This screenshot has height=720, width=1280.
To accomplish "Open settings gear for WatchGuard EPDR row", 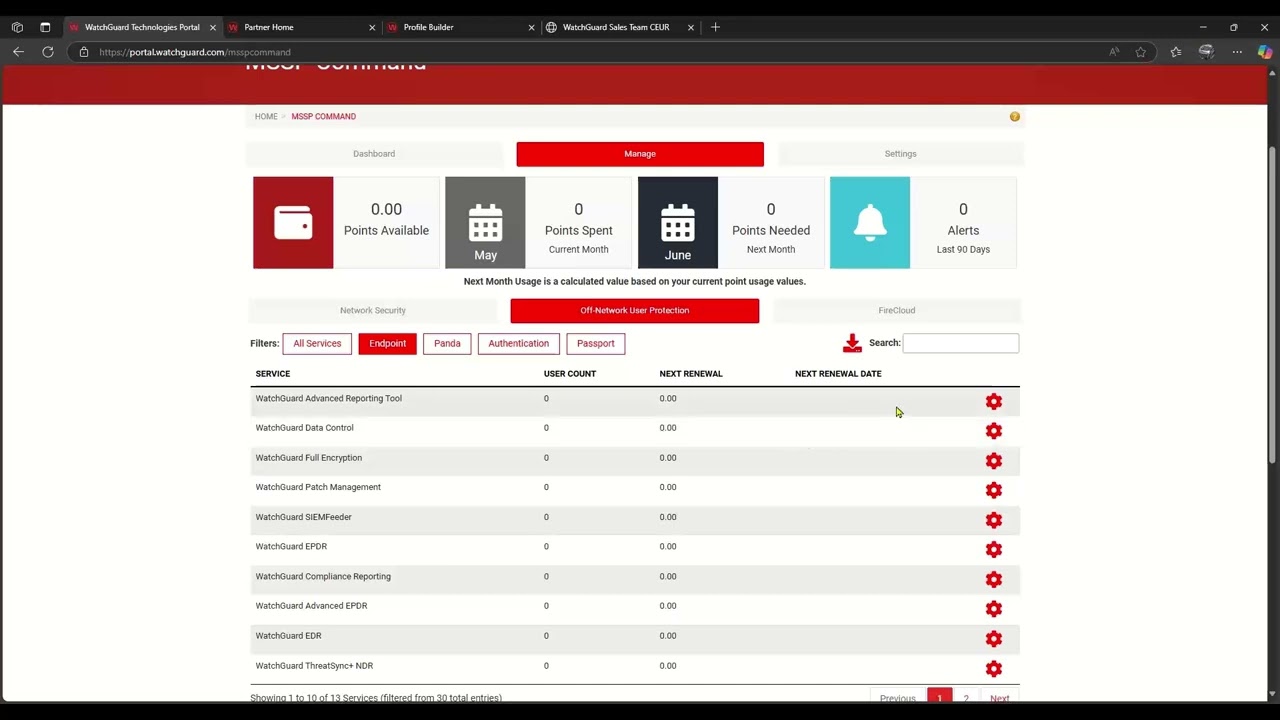I will [993, 549].
